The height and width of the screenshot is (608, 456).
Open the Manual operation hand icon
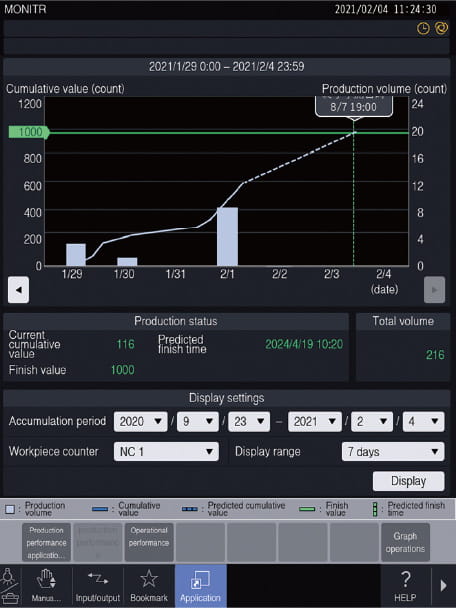[47, 586]
